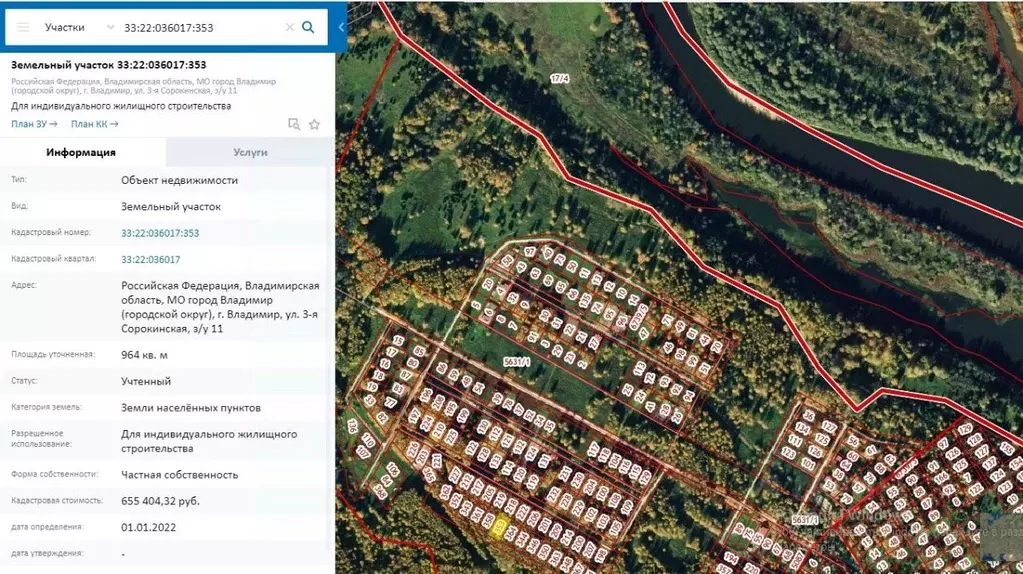The height and width of the screenshot is (574, 1023).
Task: Collapse the info panel with the left chevron
Action: 341,27
